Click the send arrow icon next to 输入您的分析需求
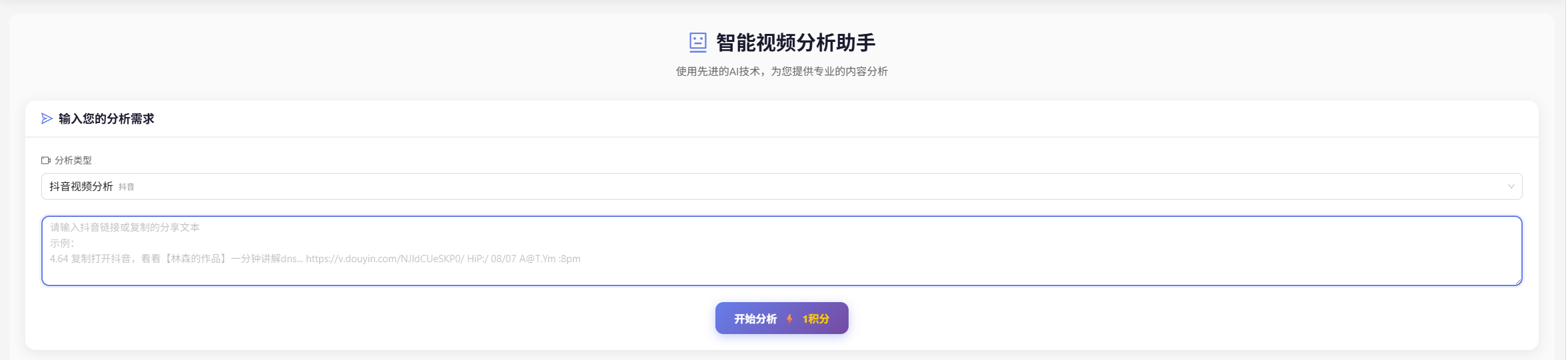 [47, 118]
